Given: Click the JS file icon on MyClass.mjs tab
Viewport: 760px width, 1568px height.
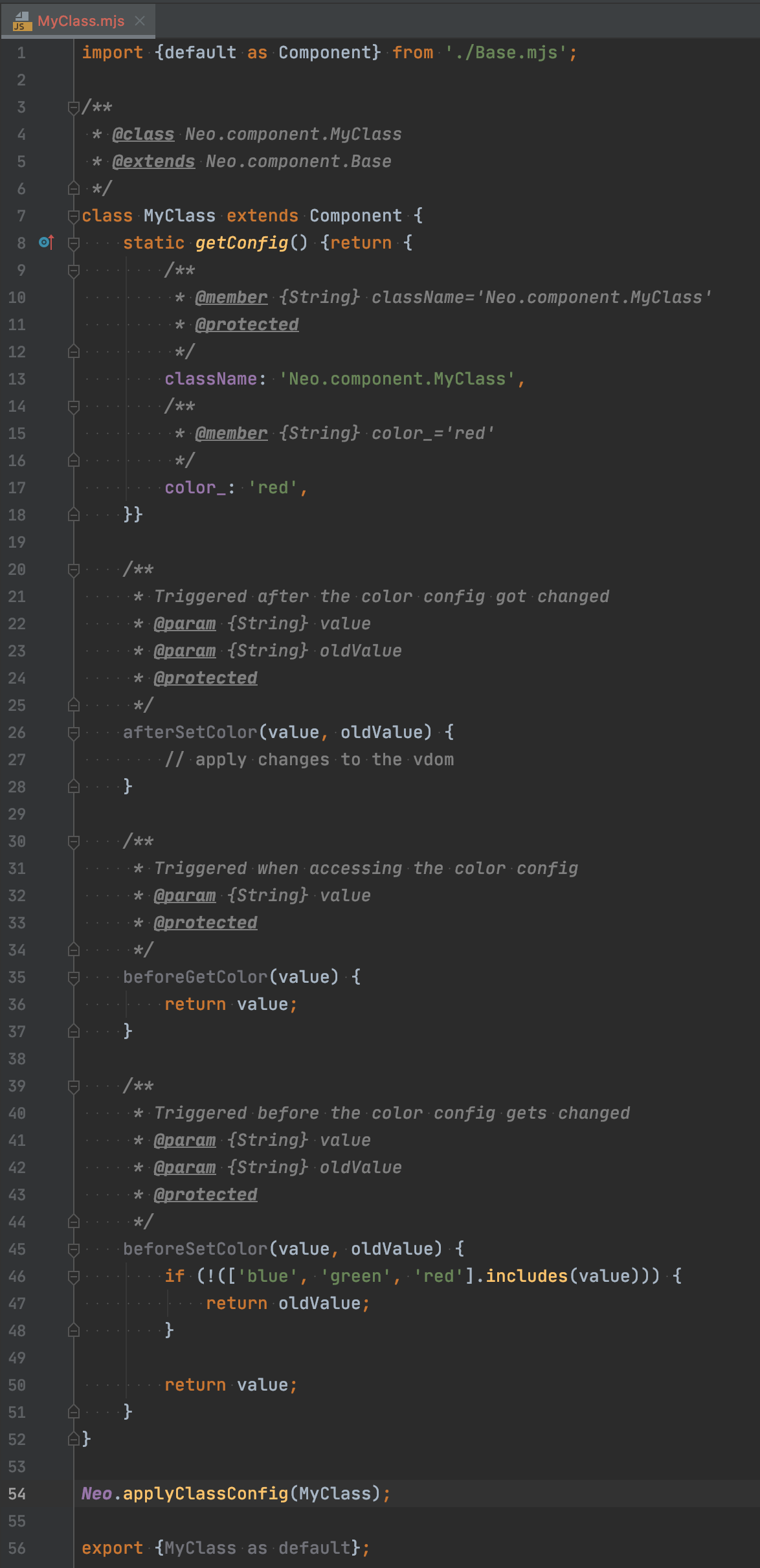Looking at the screenshot, I should pos(22,21).
